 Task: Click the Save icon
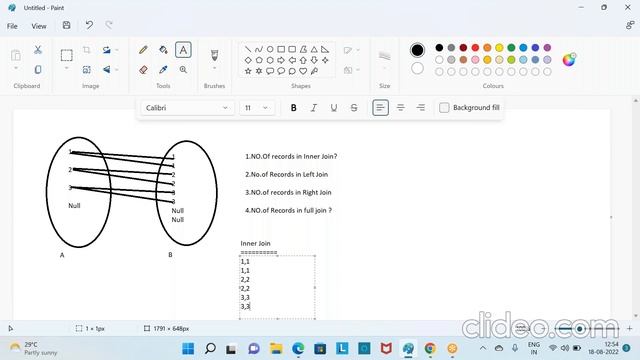(x=67, y=25)
